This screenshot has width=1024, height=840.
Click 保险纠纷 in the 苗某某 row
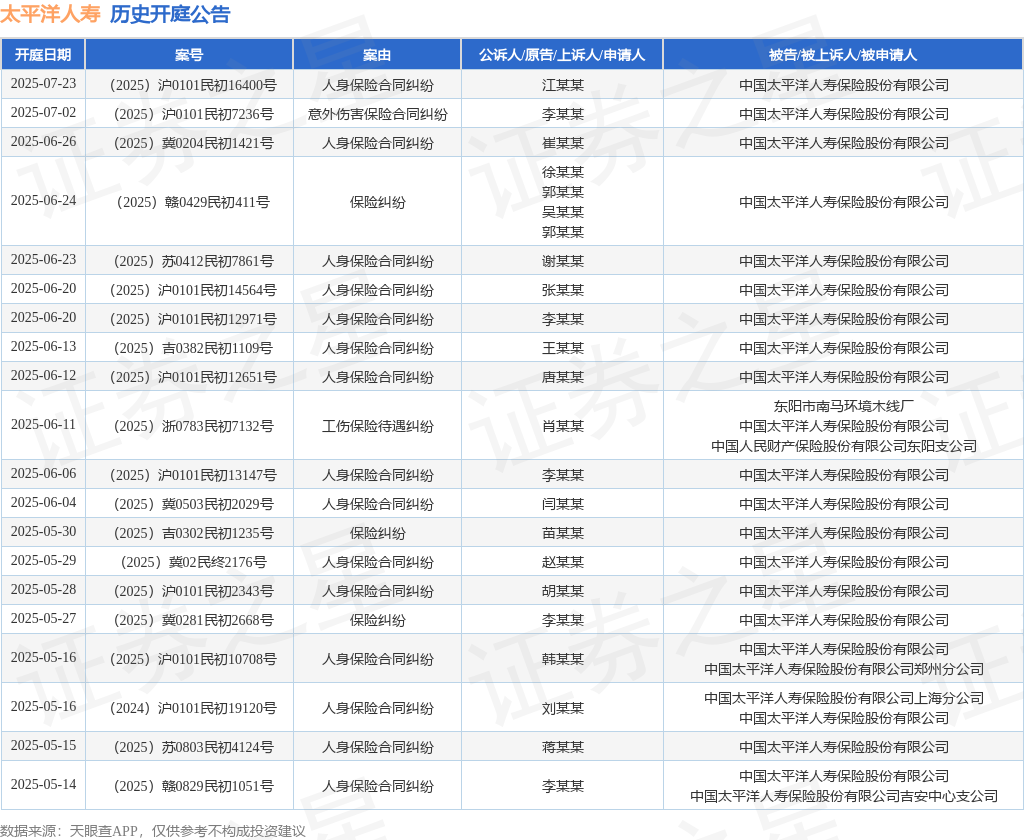377,533
